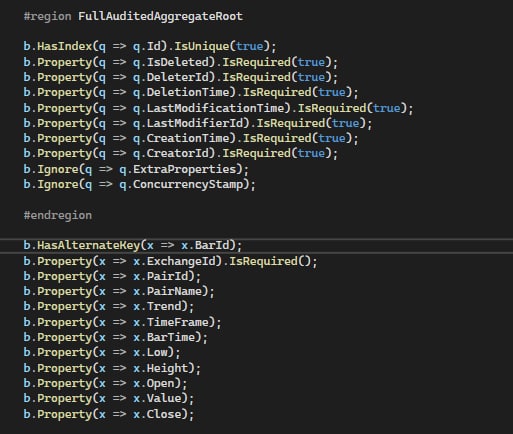The image size is (513, 434).
Task: Click the HasIndex q.Id IsUnique line
Action: pos(150,46)
